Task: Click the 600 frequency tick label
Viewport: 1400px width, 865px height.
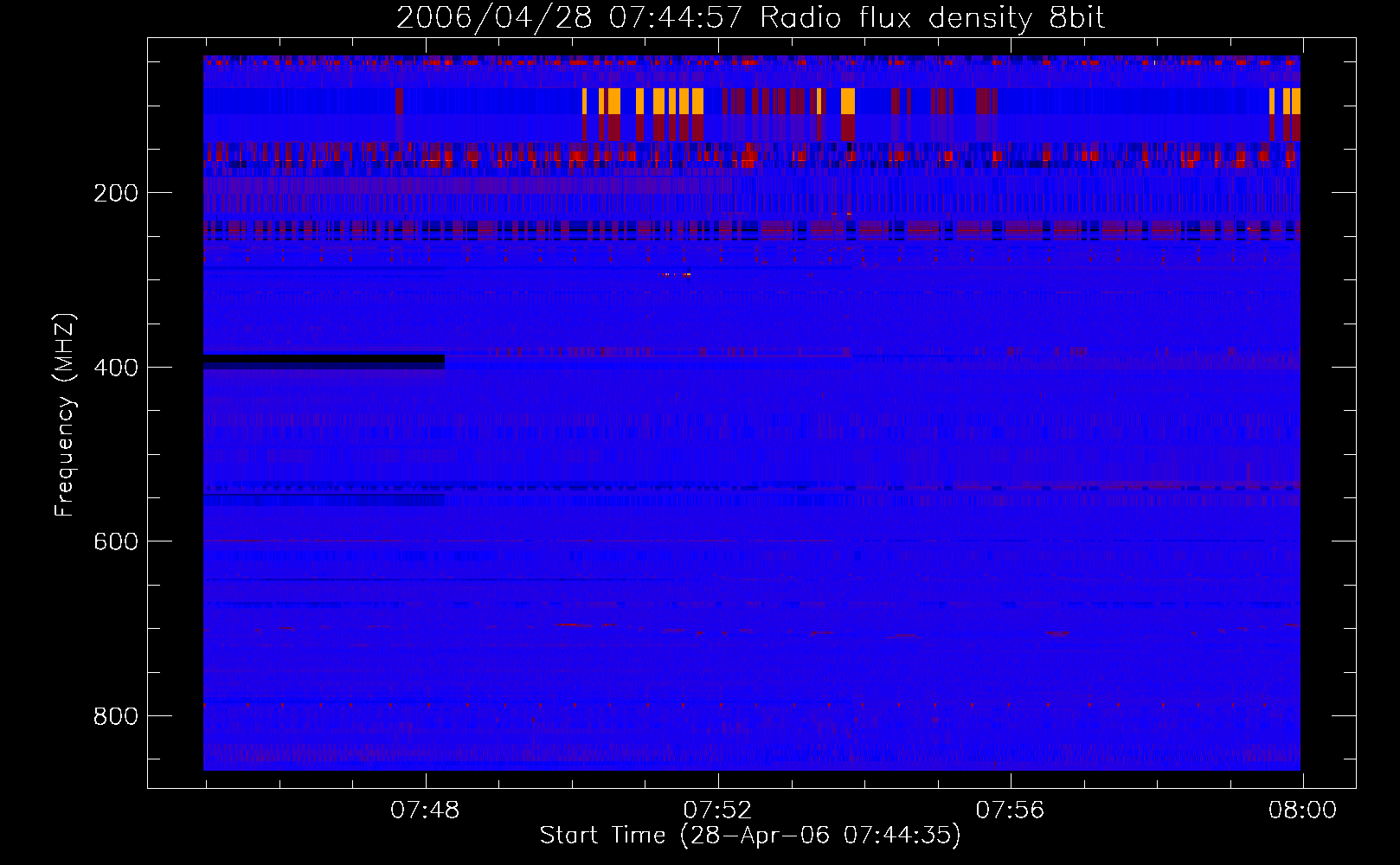Action: click(116, 541)
